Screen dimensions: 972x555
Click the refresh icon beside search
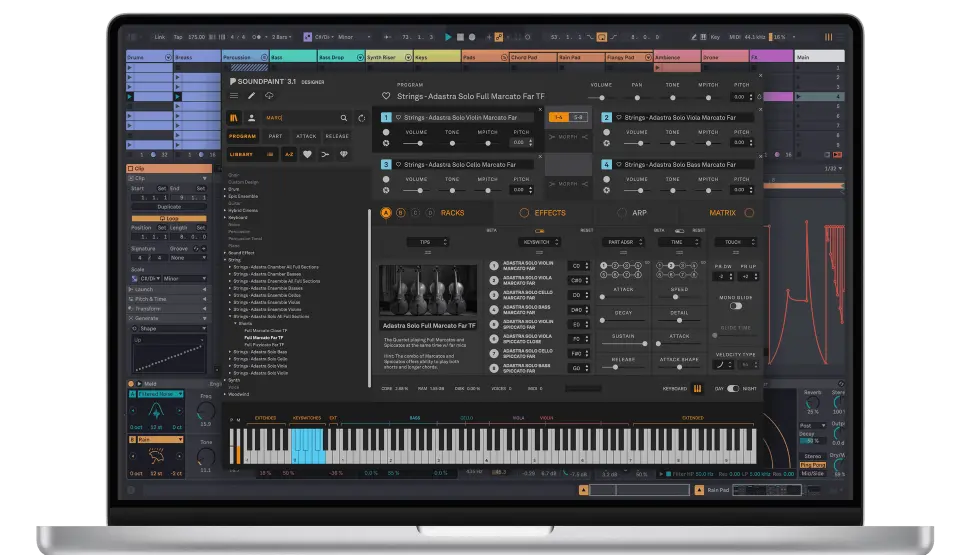pyautogui.click(x=361, y=117)
